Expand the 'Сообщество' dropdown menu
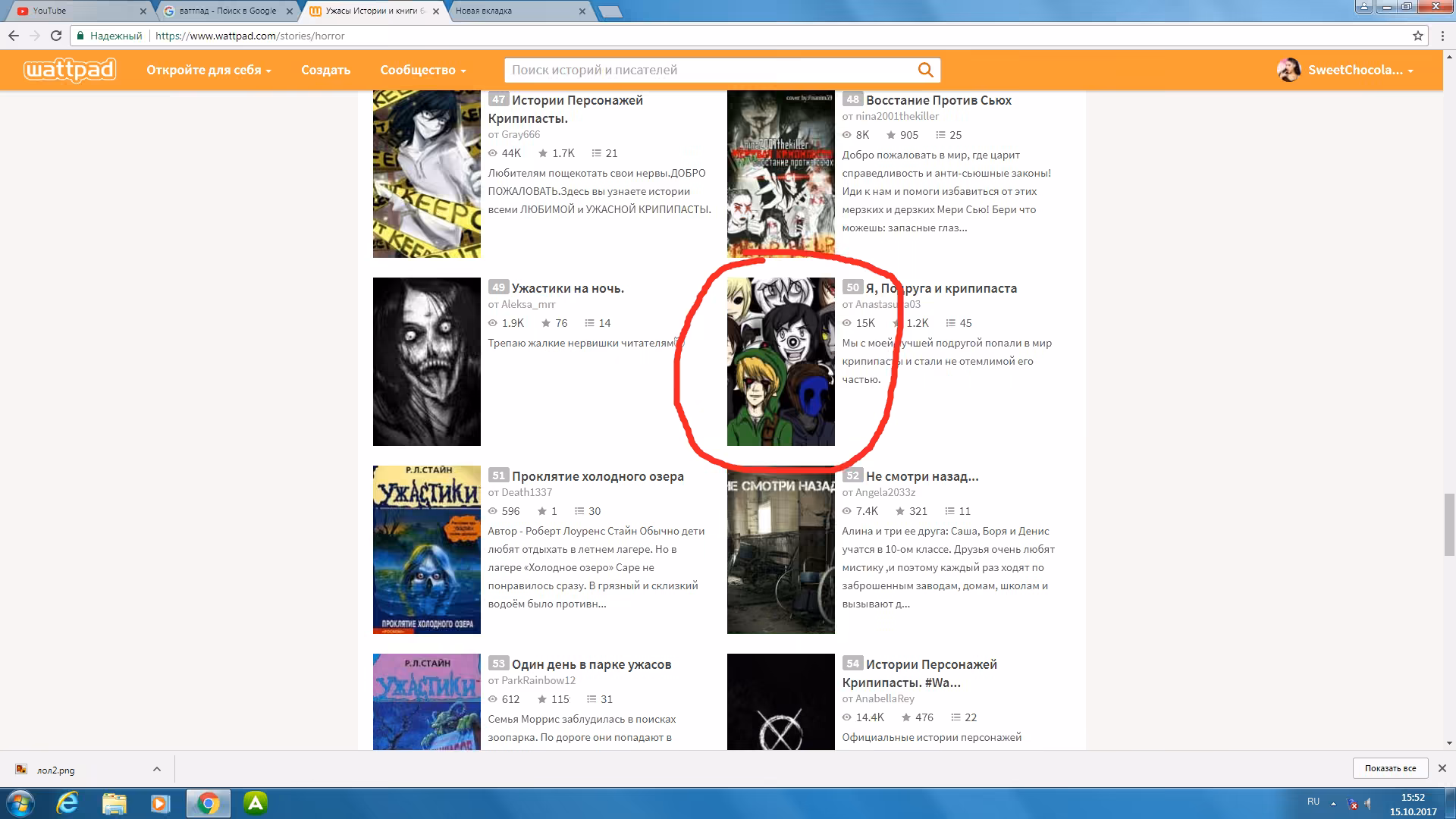This screenshot has height=819, width=1456. (x=423, y=70)
